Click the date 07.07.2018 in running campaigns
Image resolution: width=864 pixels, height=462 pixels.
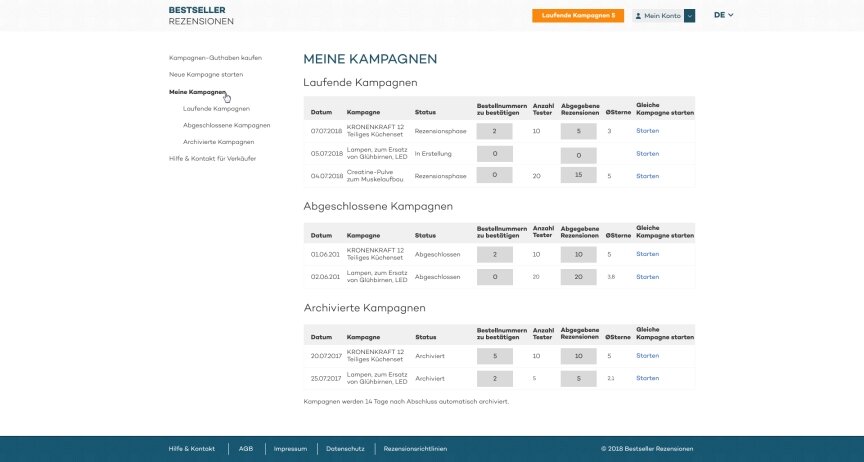[326, 131]
